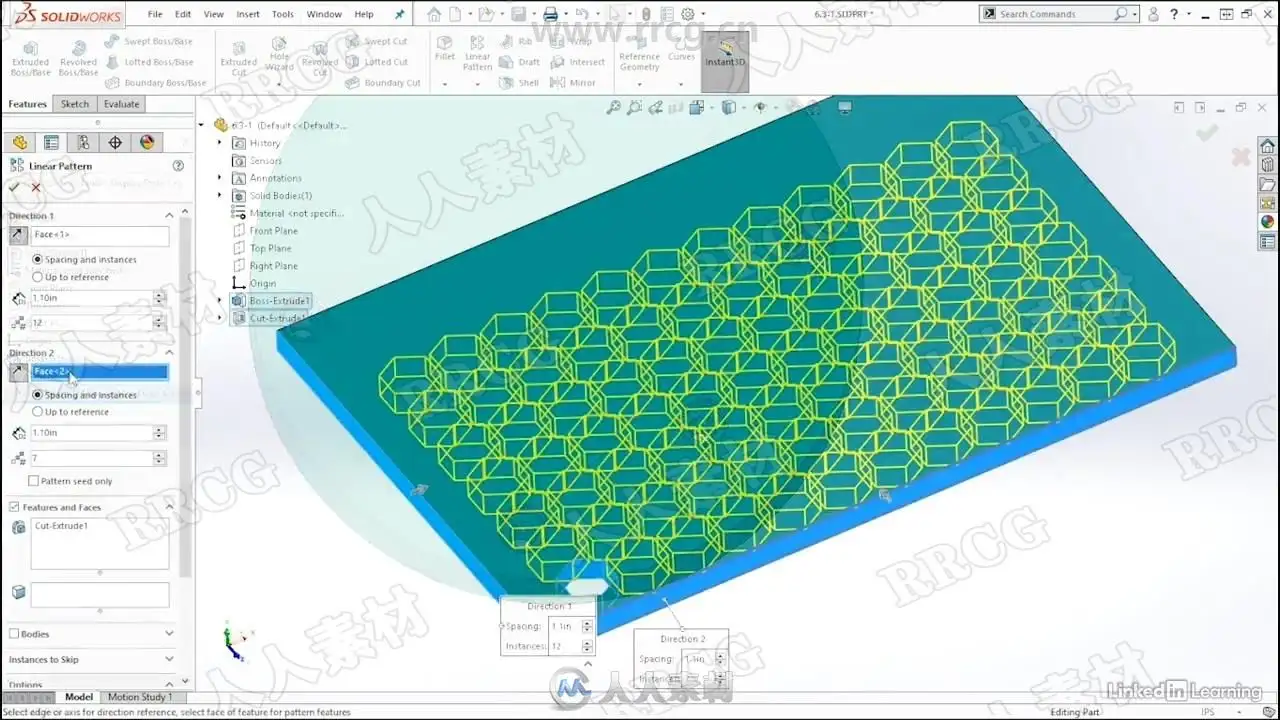The height and width of the screenshot is (720, 1280).
Task: Switch to the PropertyManager tab icon
Action: [51, 142]
